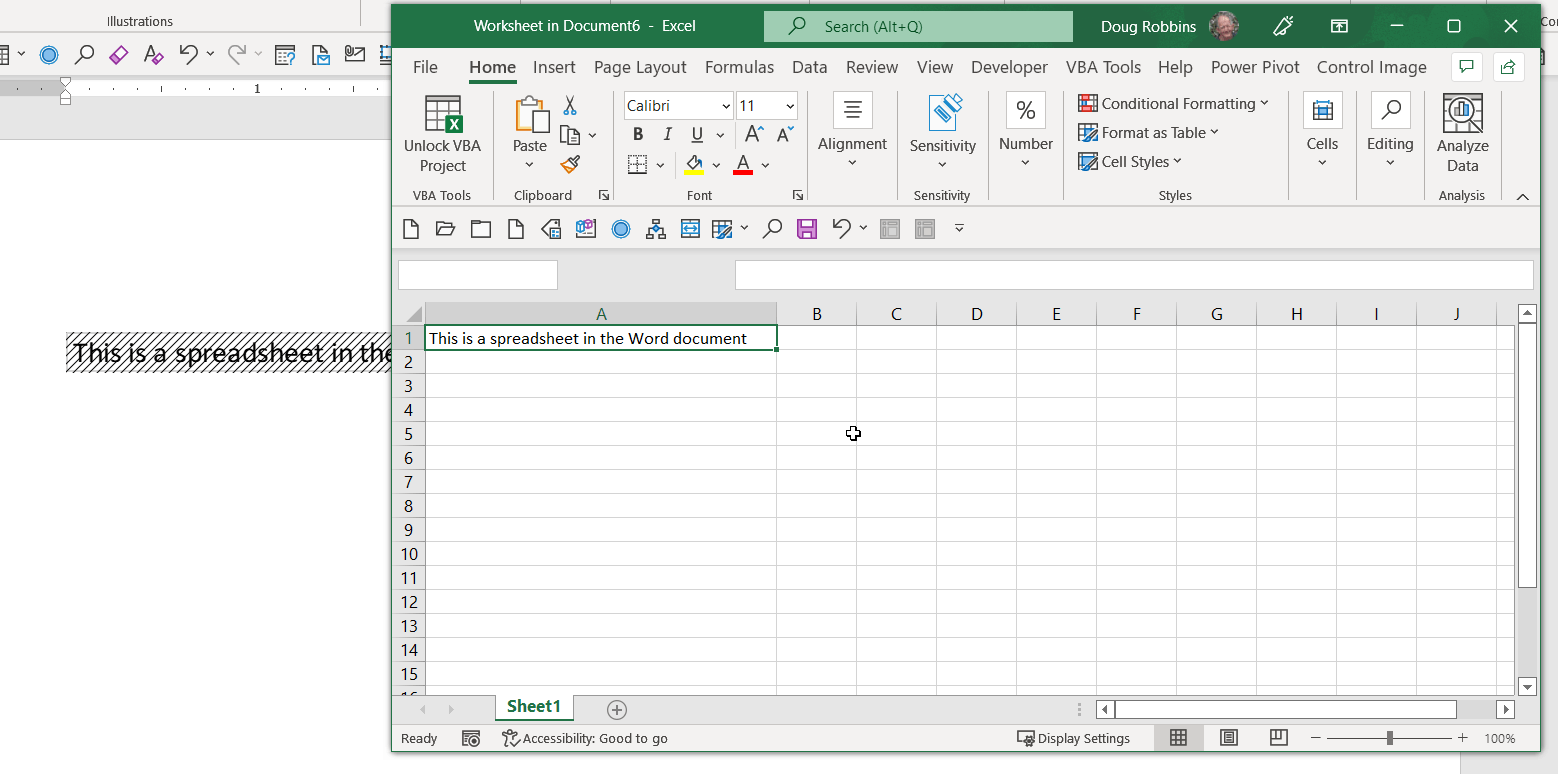The image size is (1558, 774).
Task: Open the Calibri font name dropdown
Action: tap(726, 106)
